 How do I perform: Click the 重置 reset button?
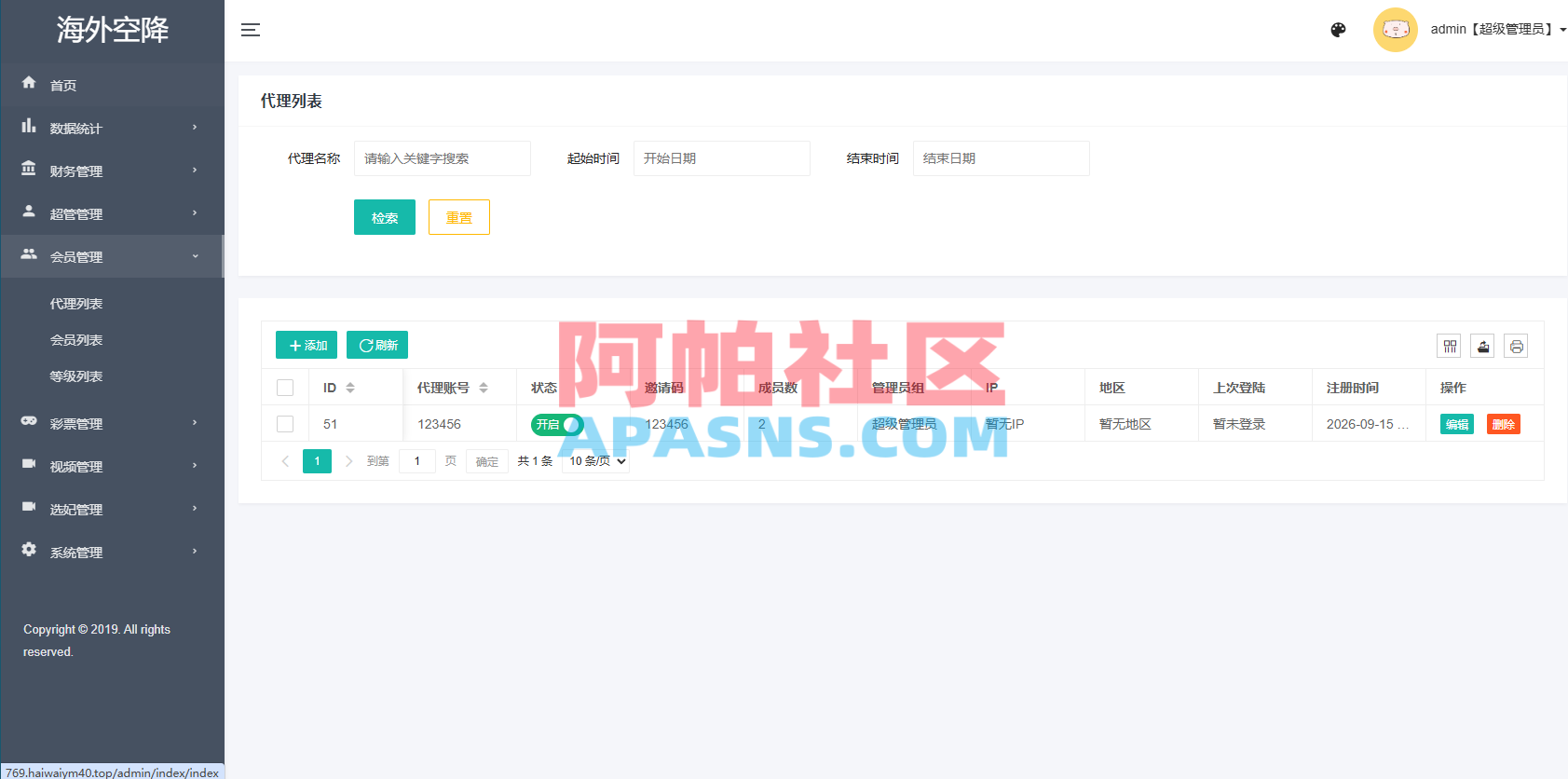tap(459, 217)
